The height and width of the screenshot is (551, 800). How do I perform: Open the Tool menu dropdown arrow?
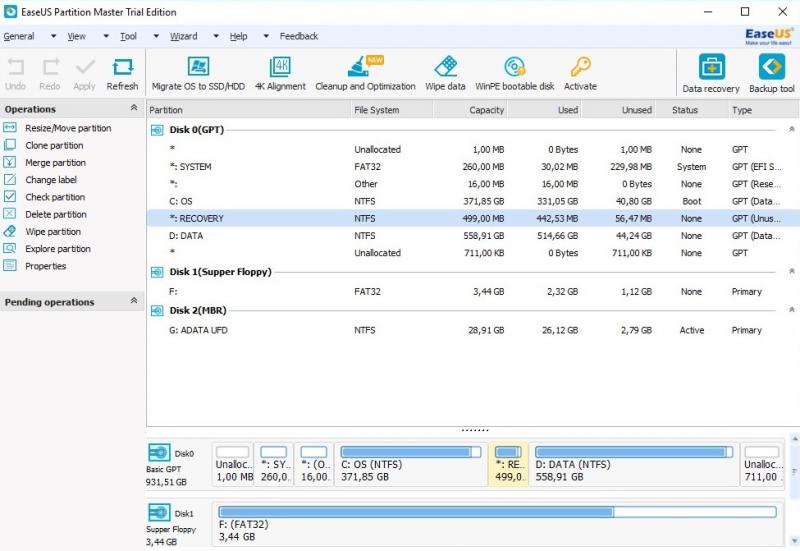(156, 36)
